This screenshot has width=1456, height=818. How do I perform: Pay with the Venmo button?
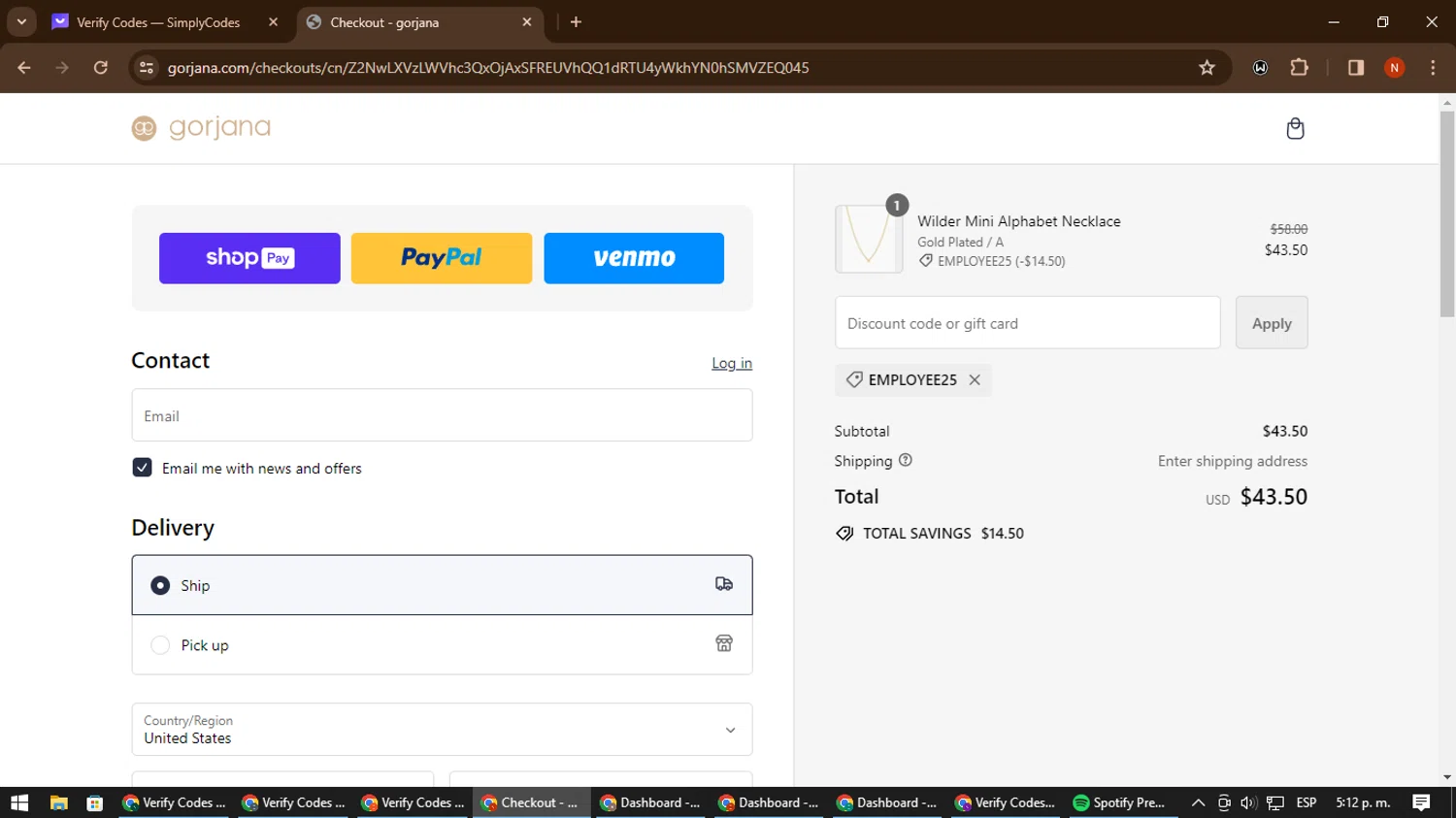coord(634,258)
